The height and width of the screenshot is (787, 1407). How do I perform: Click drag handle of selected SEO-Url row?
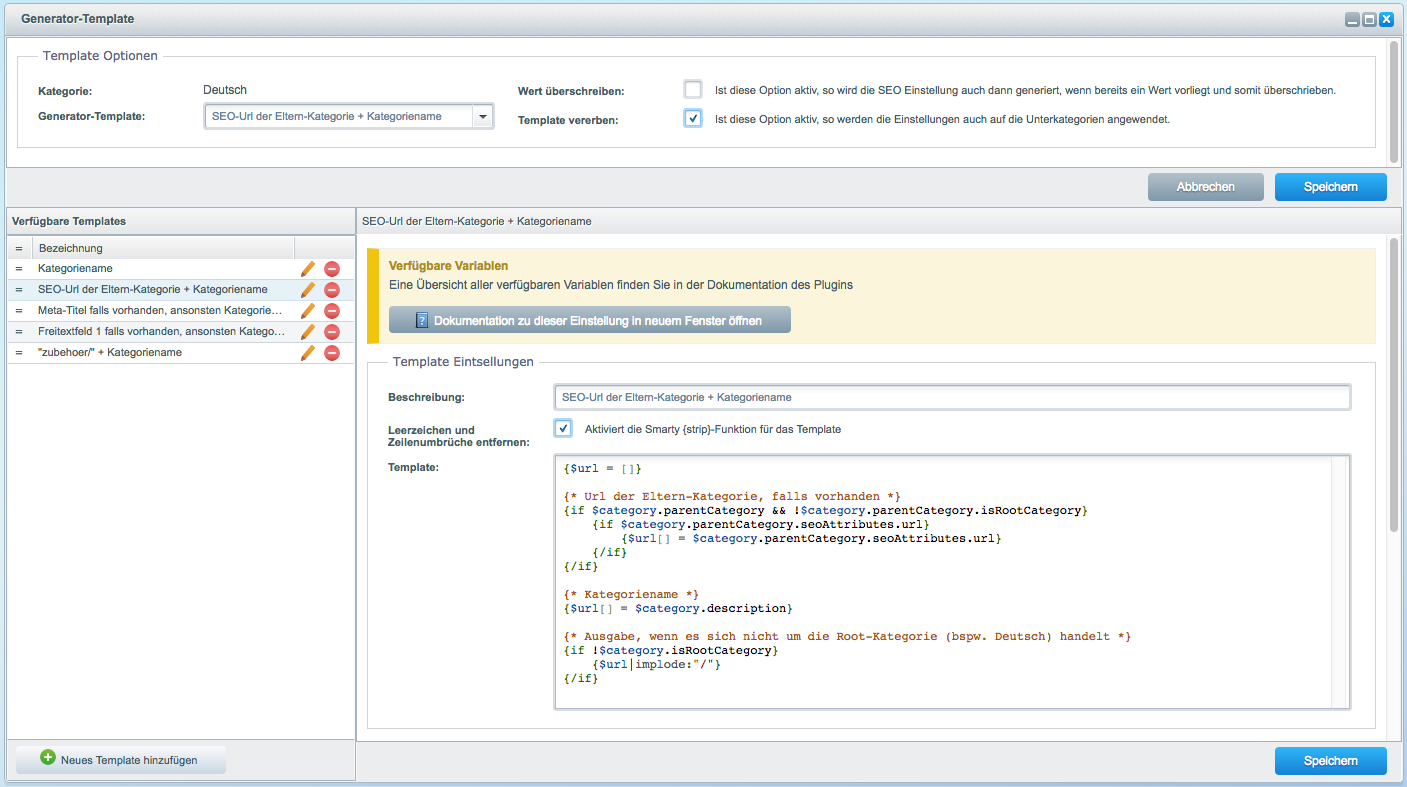19,290
